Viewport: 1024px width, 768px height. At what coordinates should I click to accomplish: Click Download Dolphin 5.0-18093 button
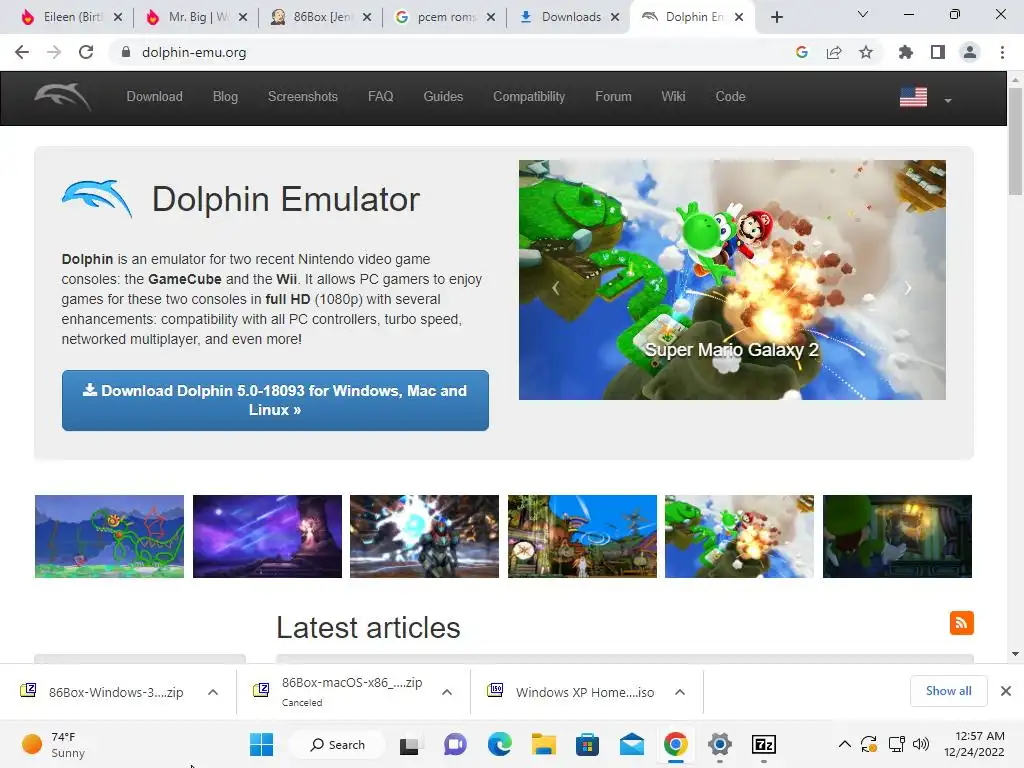click(275, 400)
